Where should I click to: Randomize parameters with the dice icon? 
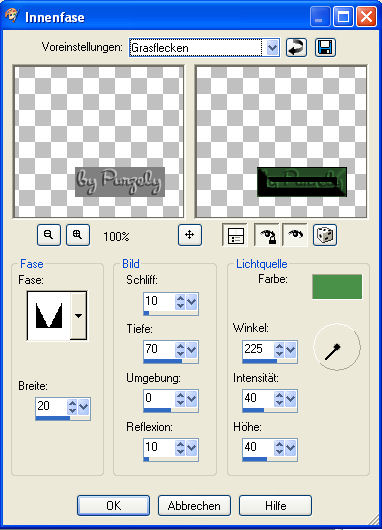click(x=325, y=235)
